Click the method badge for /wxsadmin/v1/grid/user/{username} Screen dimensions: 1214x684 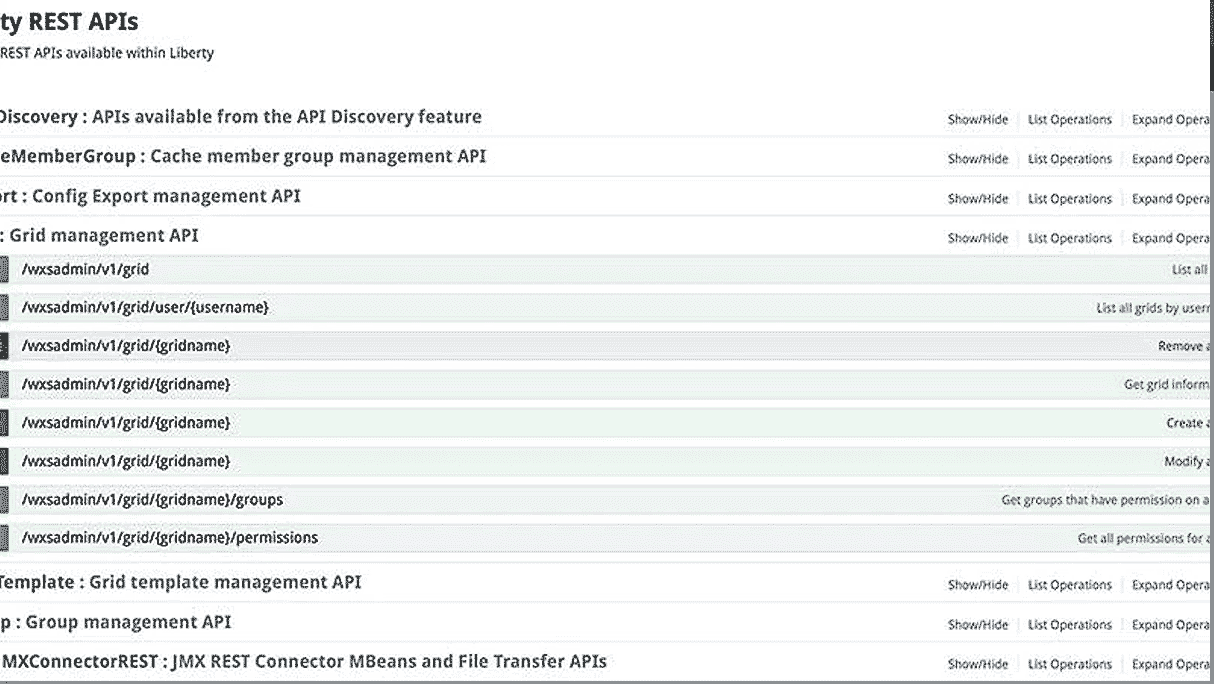coord(6,307)
